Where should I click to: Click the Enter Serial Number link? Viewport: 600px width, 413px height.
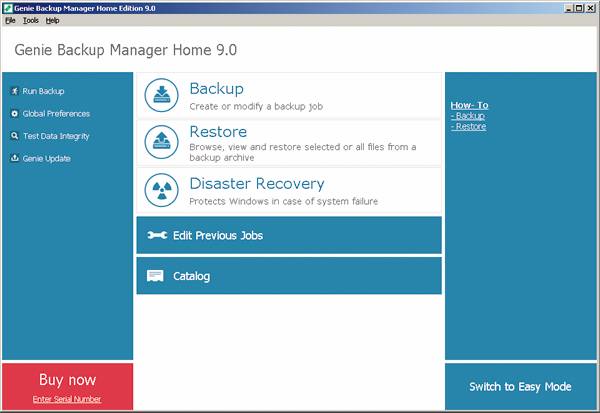click(67, 399)
